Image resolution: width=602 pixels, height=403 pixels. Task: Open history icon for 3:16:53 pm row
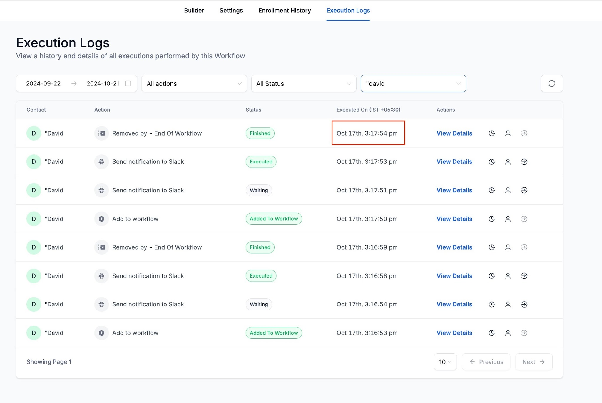coord(491,333)
